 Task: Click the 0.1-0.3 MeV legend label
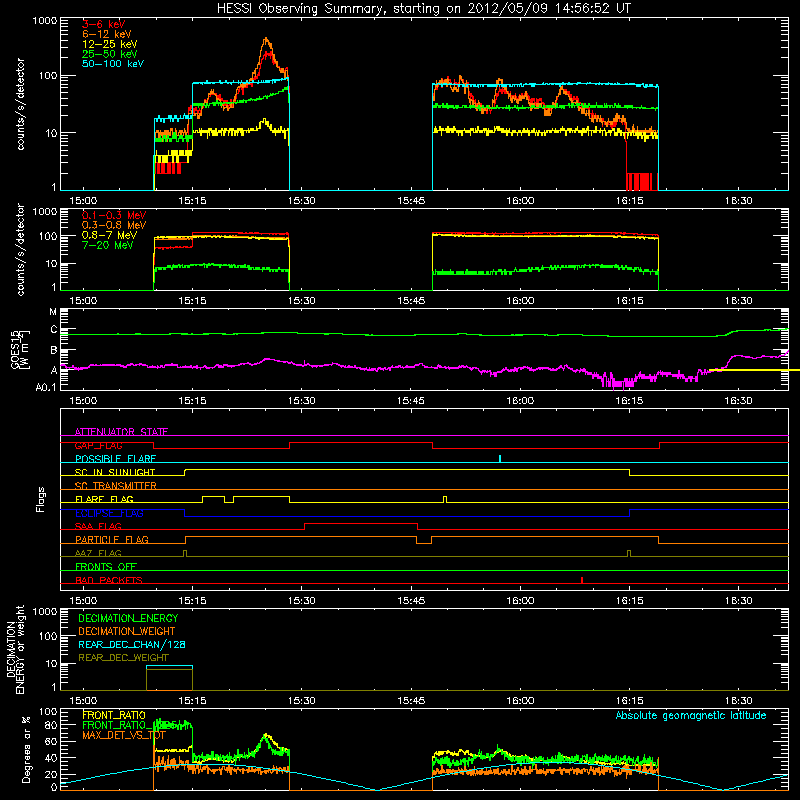(x=114, y=215)
